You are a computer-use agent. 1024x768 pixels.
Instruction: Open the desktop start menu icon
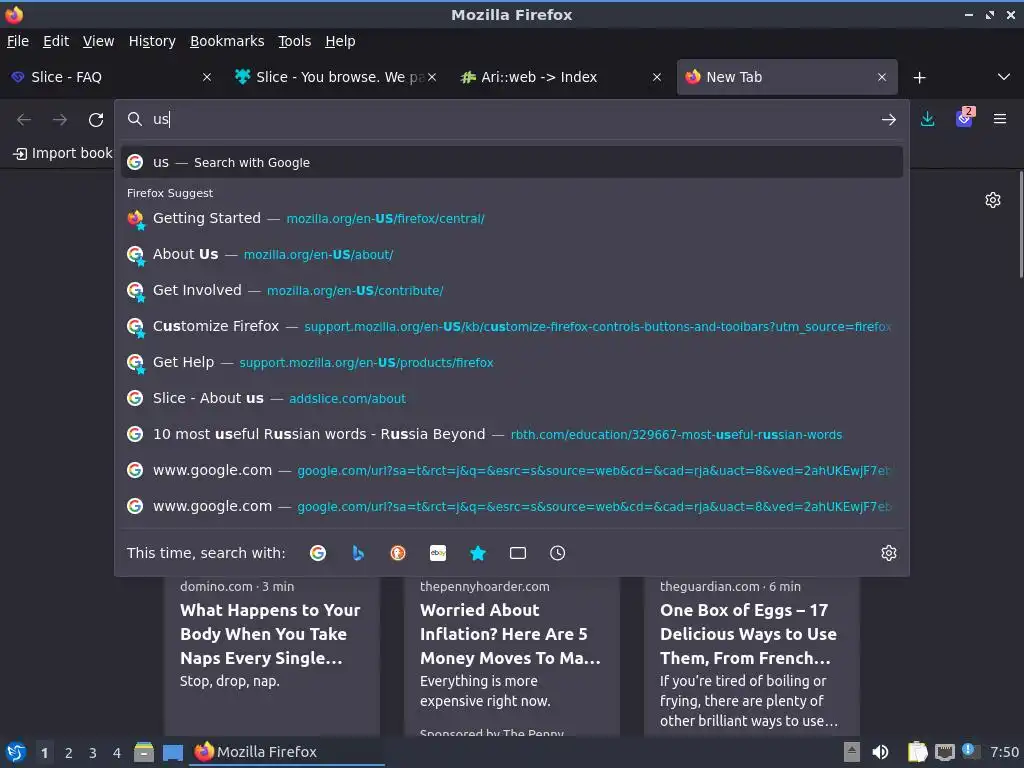[x=16, y=752]
